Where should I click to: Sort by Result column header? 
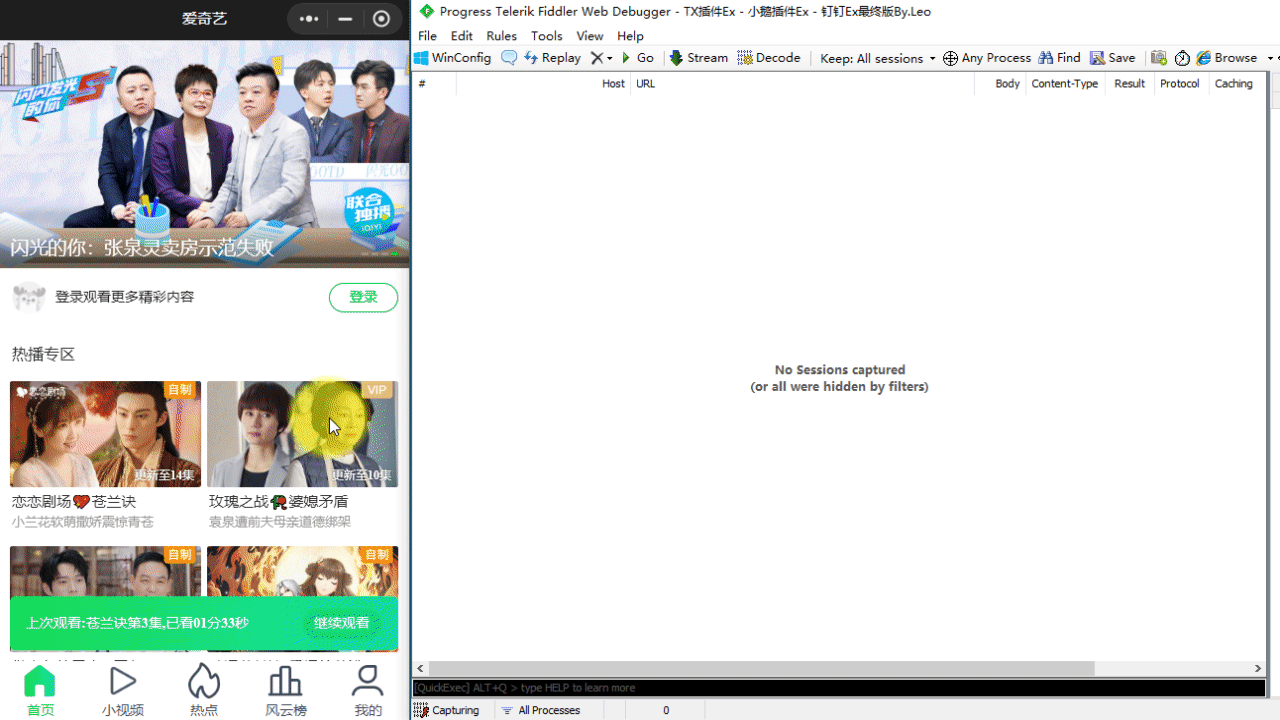point(1129,84)
